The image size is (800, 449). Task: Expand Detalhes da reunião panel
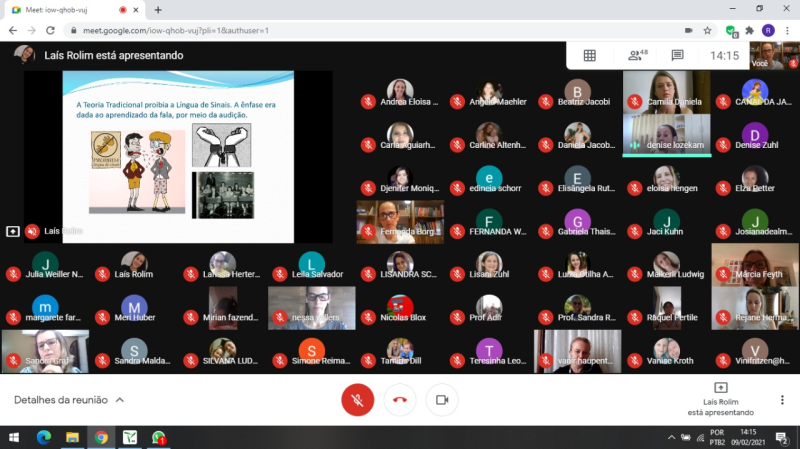[x=69, y=400]
